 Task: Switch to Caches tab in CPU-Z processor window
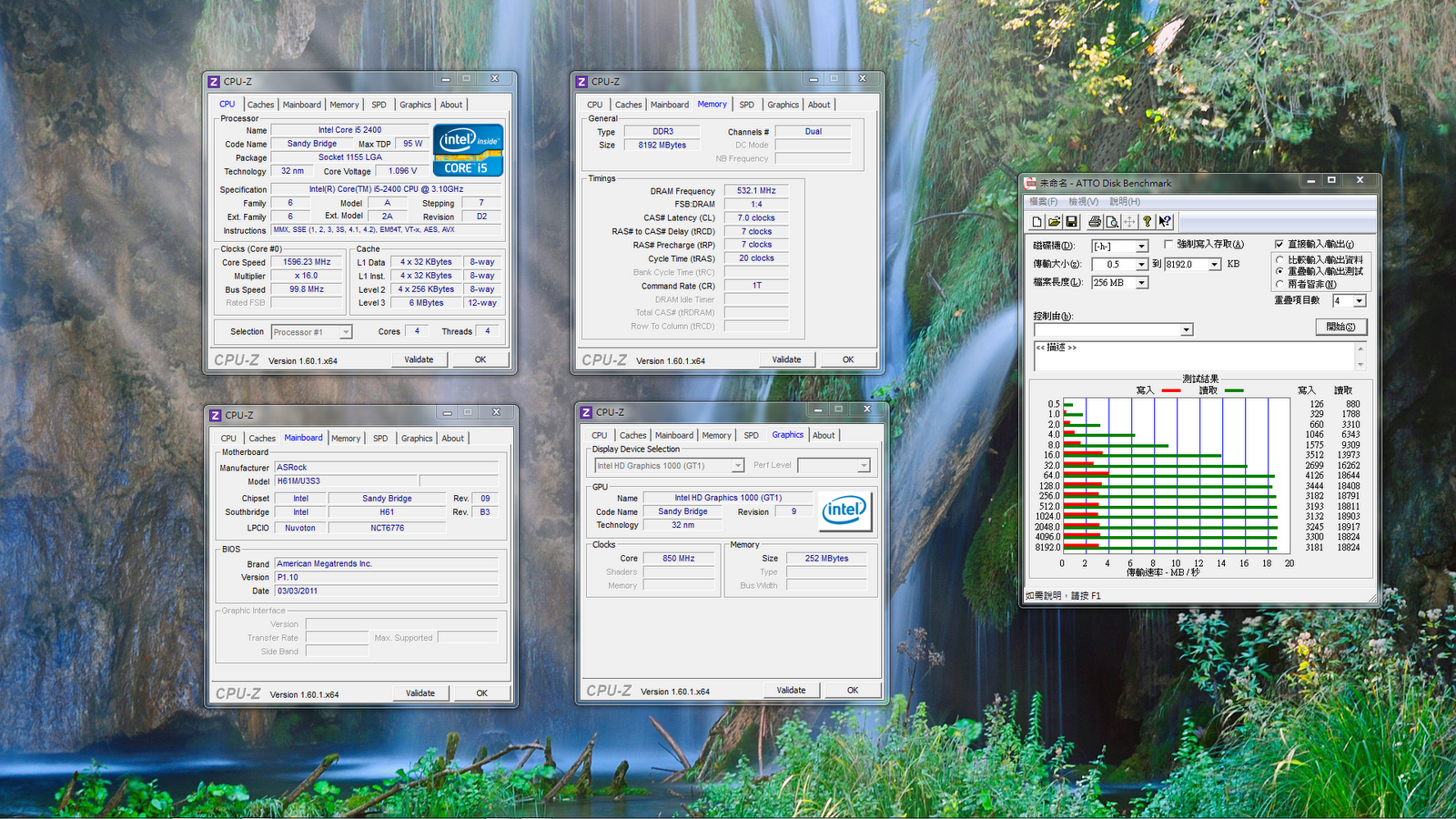[260, 106]
